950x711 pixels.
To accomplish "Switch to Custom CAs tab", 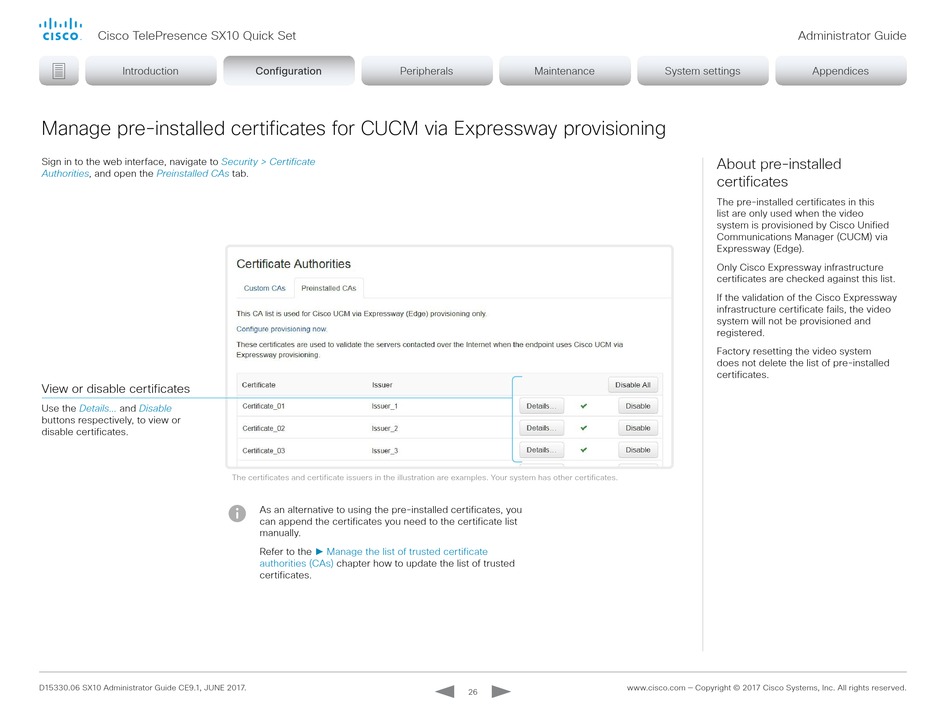I will [264, 288].
